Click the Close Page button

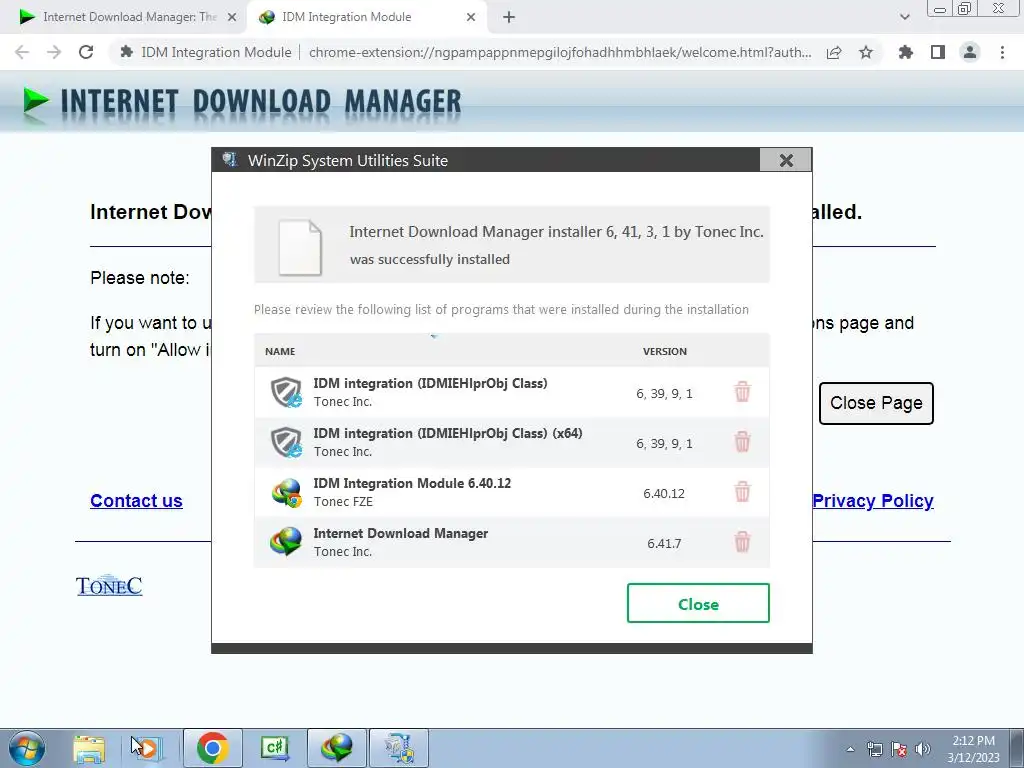876,403
